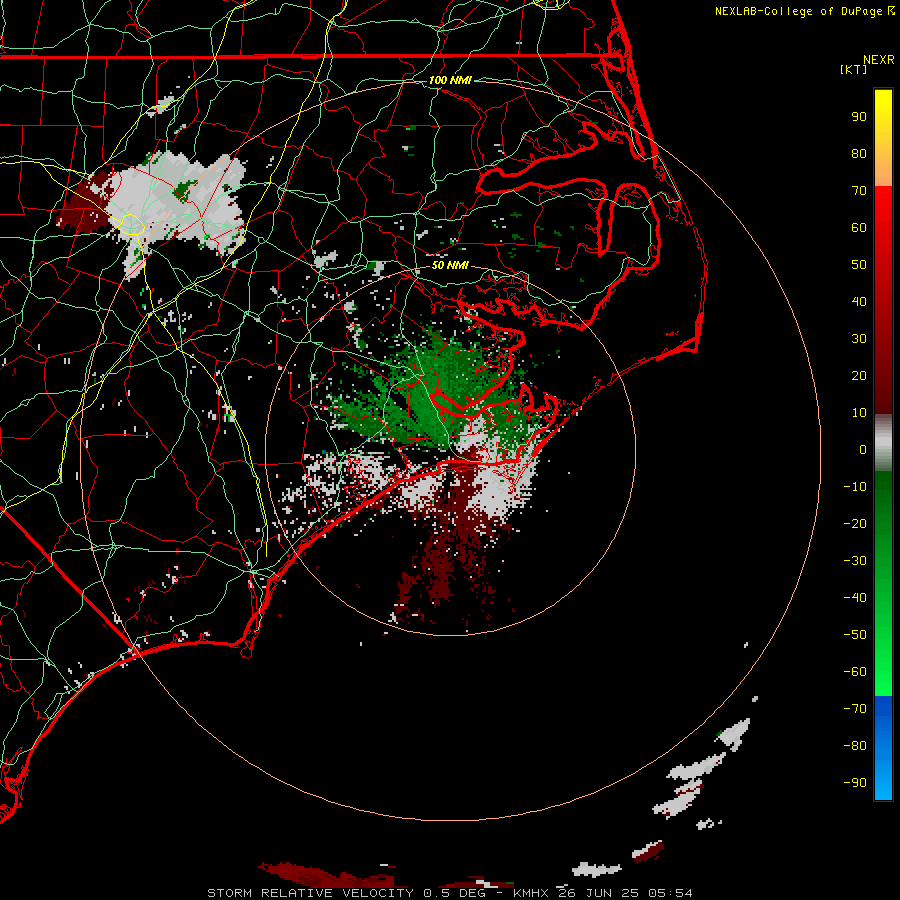Click the 70 value on velocity scale
The height and width of the screenshot is (900, 900).
pyautogui.click(x=859, y=191)
